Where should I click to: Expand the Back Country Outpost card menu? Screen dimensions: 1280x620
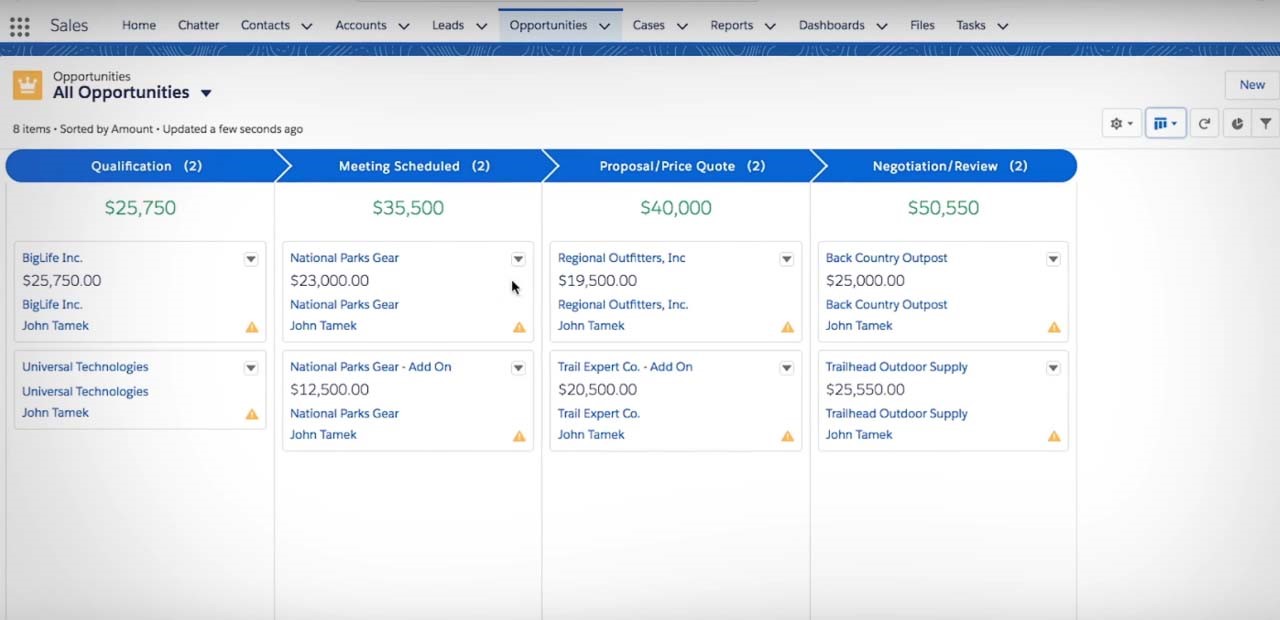coord(1053,259)
